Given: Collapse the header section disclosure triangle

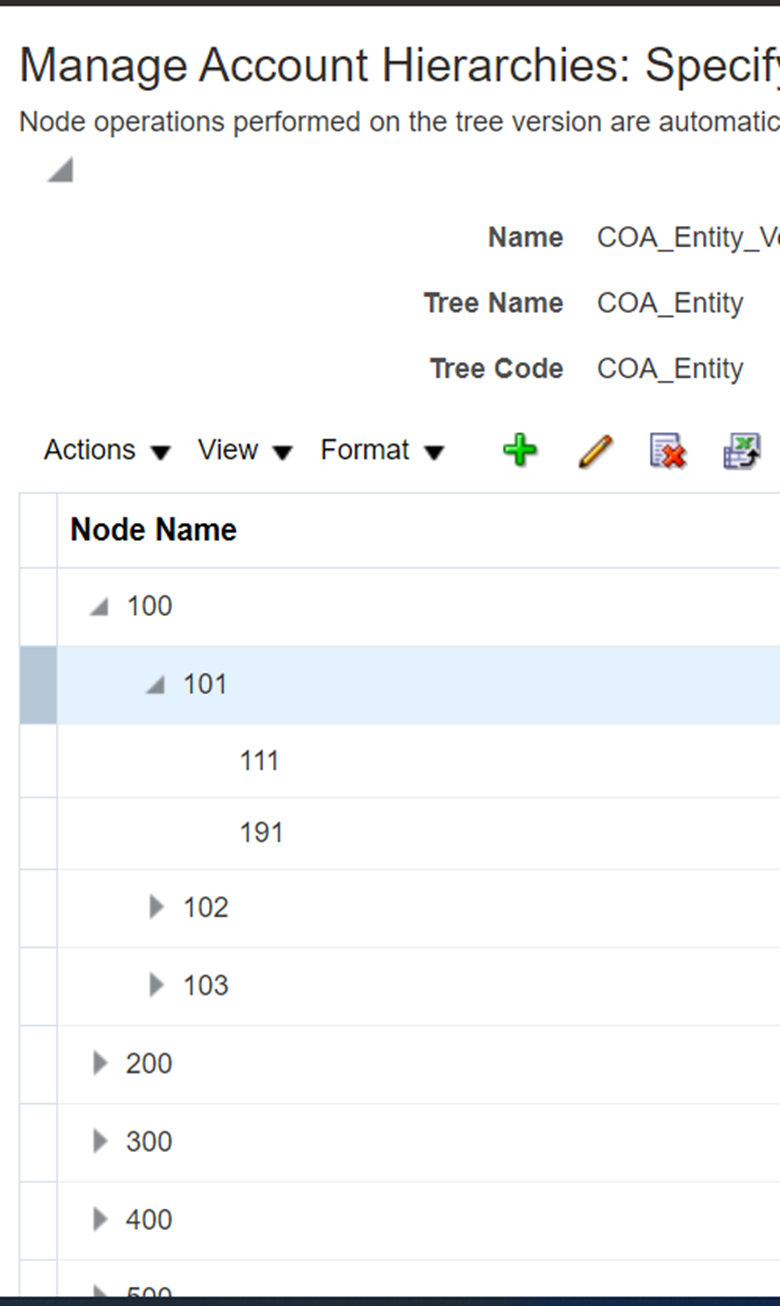Looking at the screenshot, I should pyautogui.click(x=59, y=169).
